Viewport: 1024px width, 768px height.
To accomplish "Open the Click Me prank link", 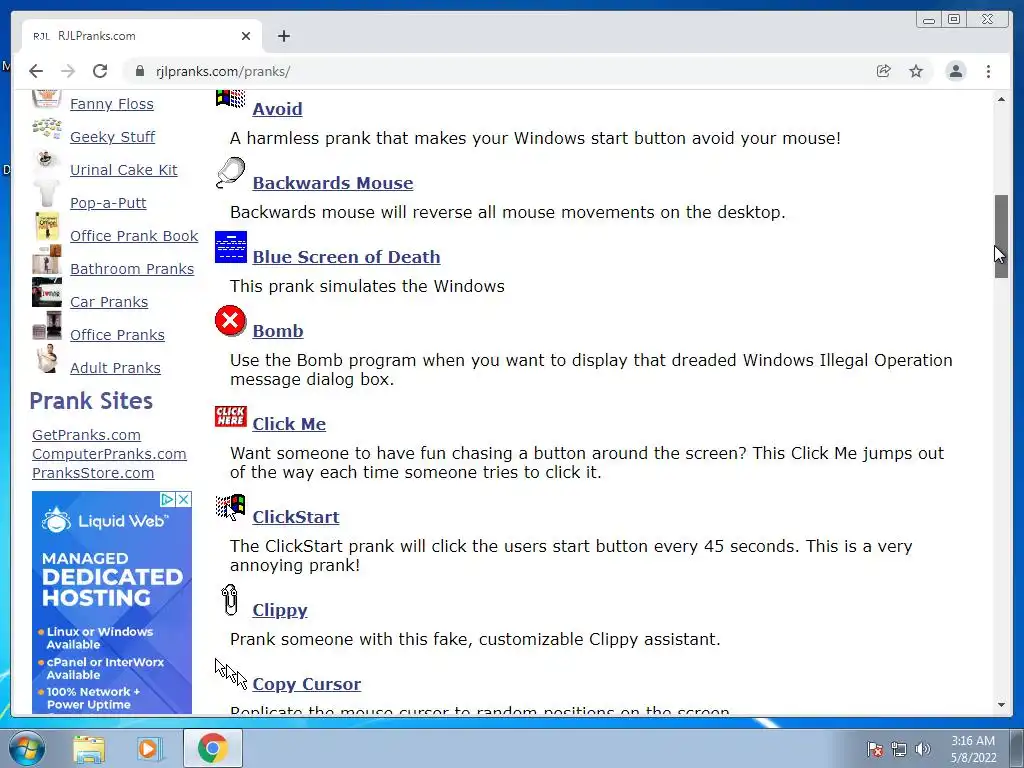I will click(x=289, y=424).
